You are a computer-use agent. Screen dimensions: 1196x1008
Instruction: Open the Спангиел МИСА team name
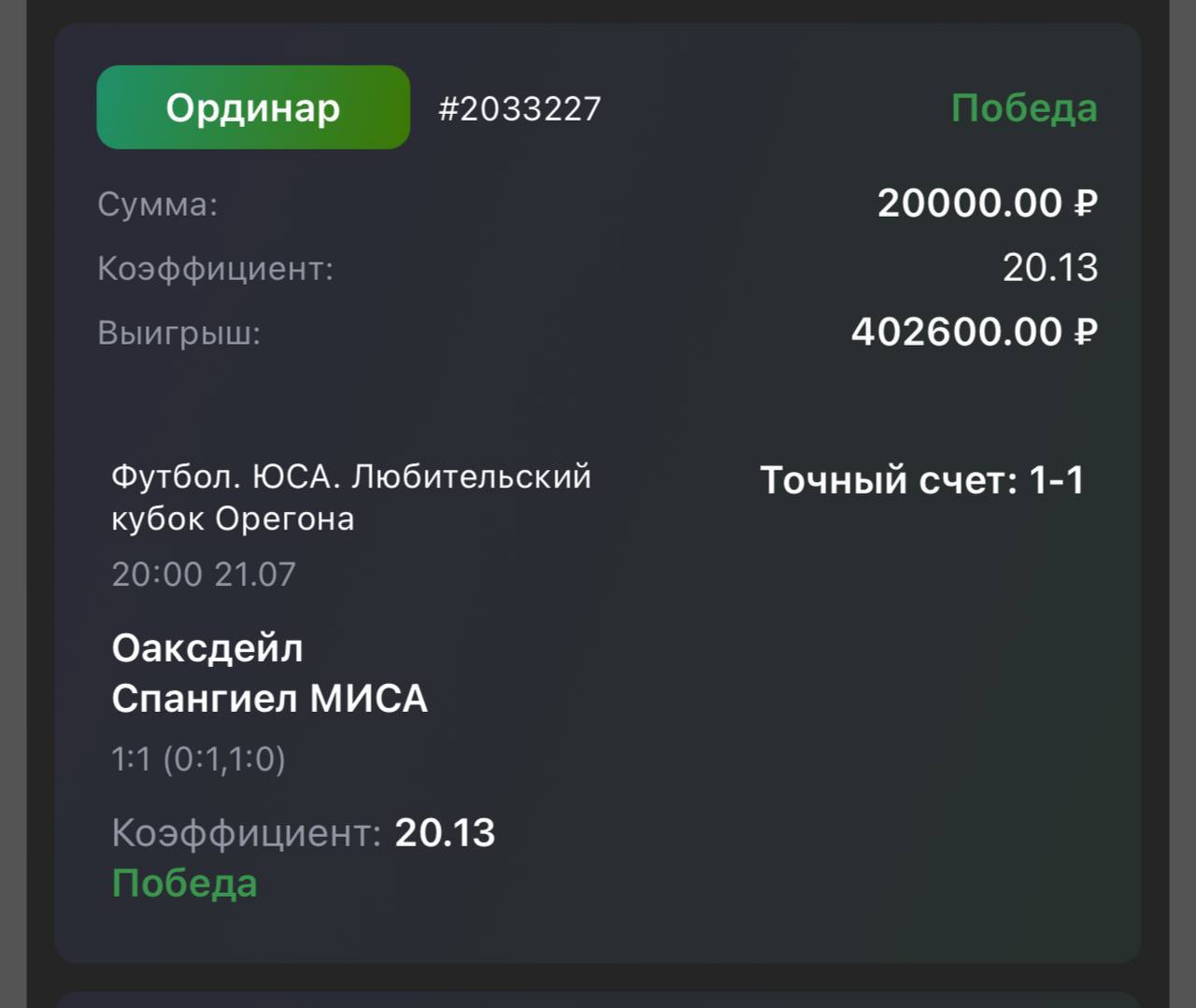tap(269, 699)
